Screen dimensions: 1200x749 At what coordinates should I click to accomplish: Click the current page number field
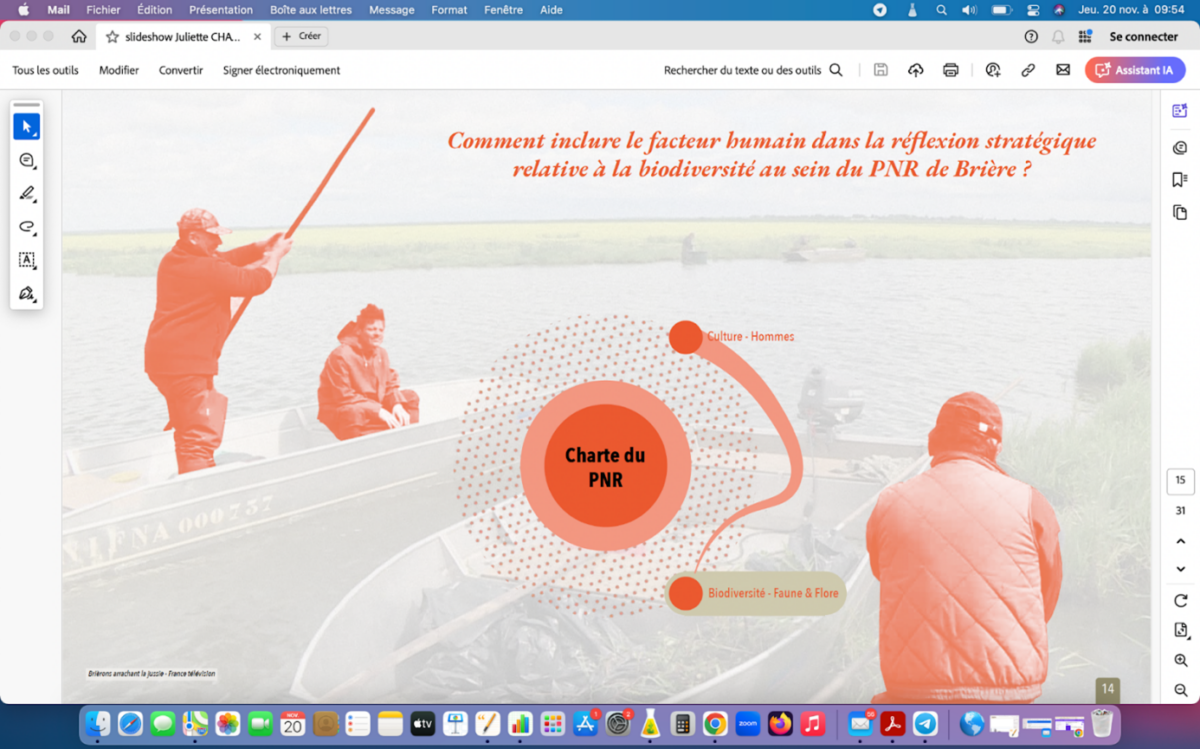[x=1180, y=480]
